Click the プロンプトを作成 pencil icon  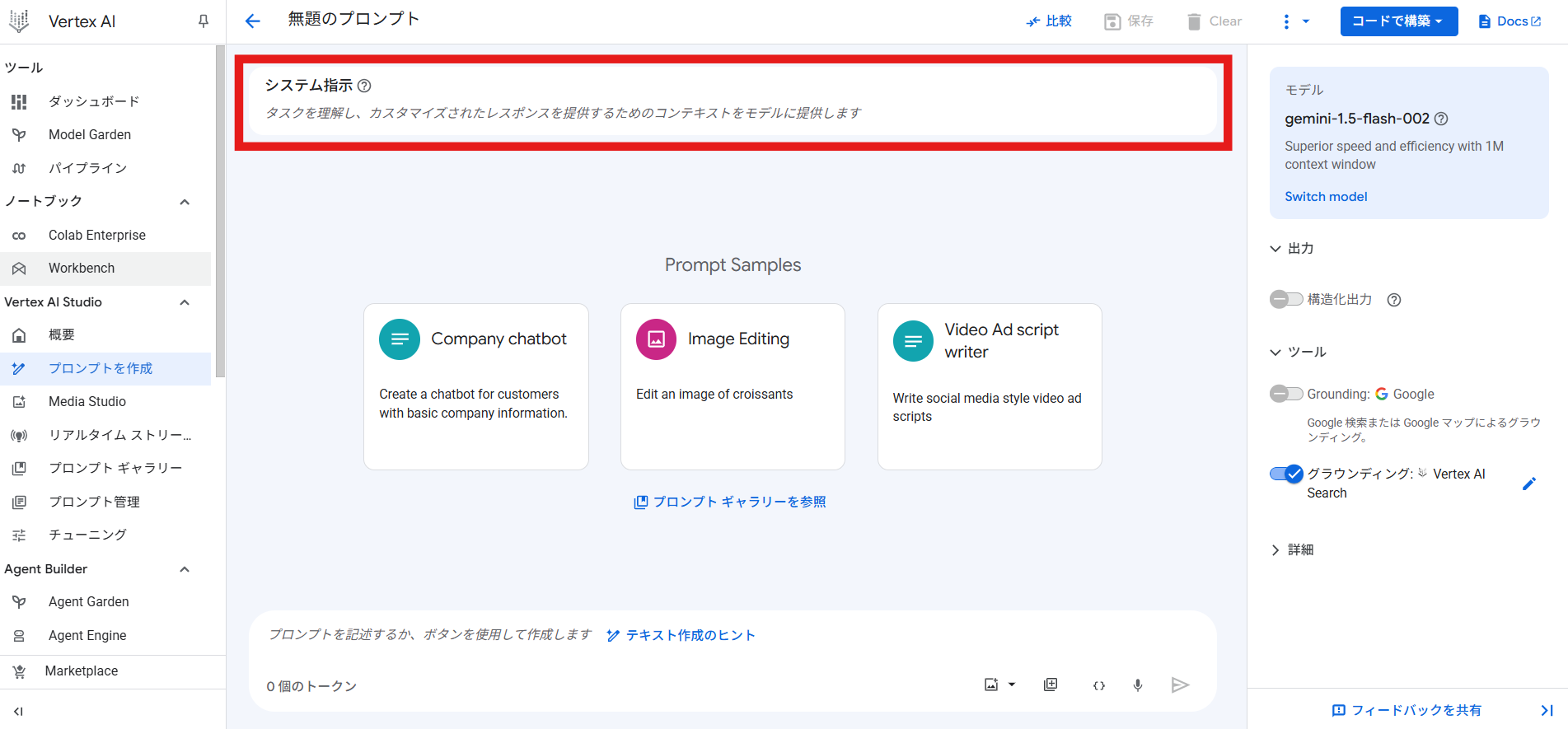19,369
